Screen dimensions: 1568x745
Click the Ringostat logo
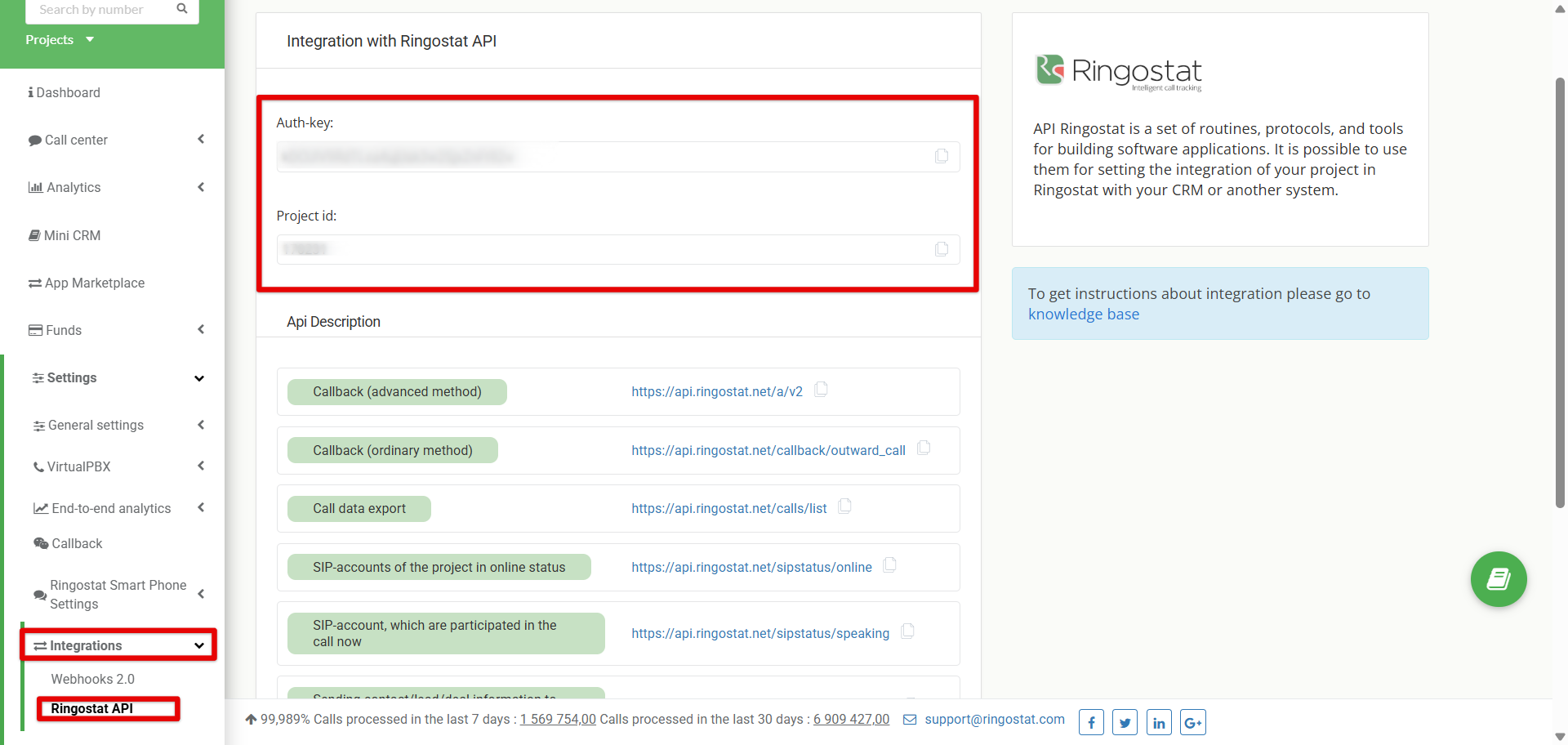[1118, 73]
